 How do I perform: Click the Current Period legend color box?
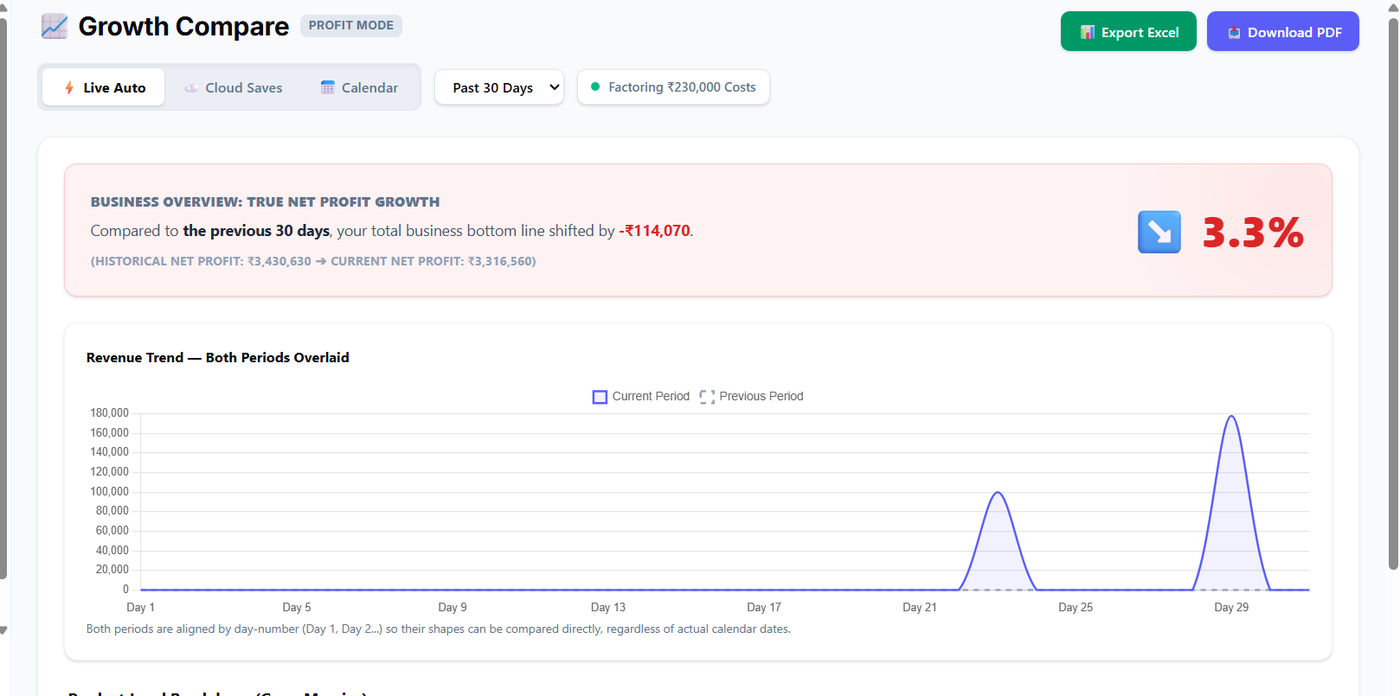600,397
